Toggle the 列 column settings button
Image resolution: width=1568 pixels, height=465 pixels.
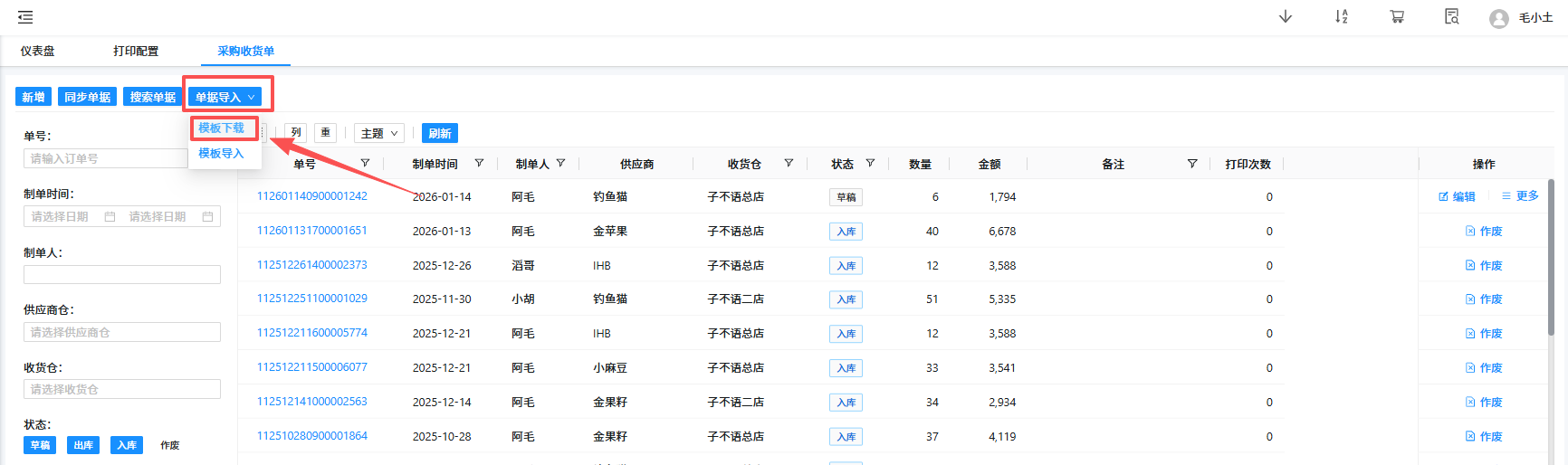[x=296, y=133]
